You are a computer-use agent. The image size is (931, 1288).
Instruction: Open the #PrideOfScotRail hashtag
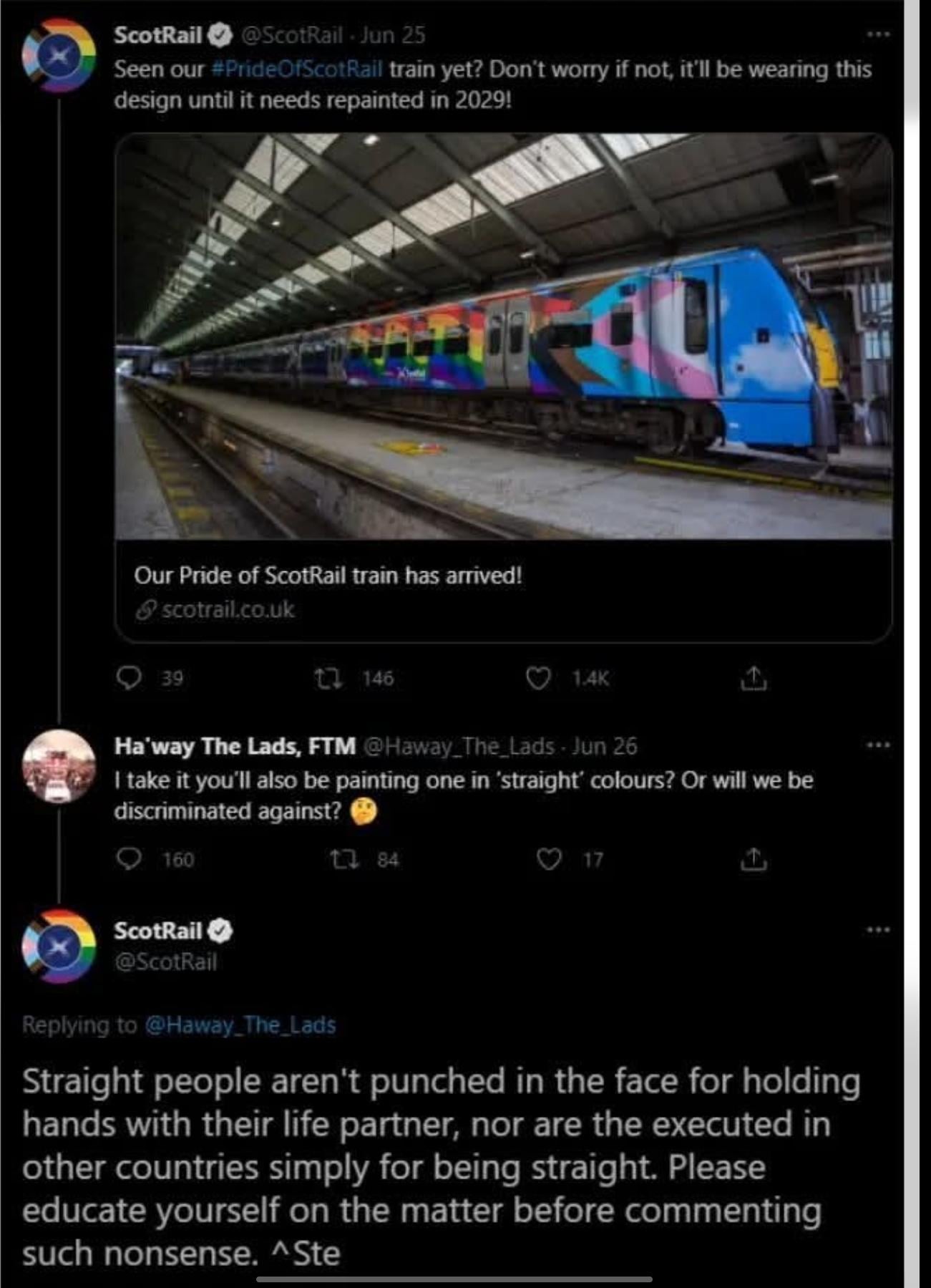pos(298,69)
